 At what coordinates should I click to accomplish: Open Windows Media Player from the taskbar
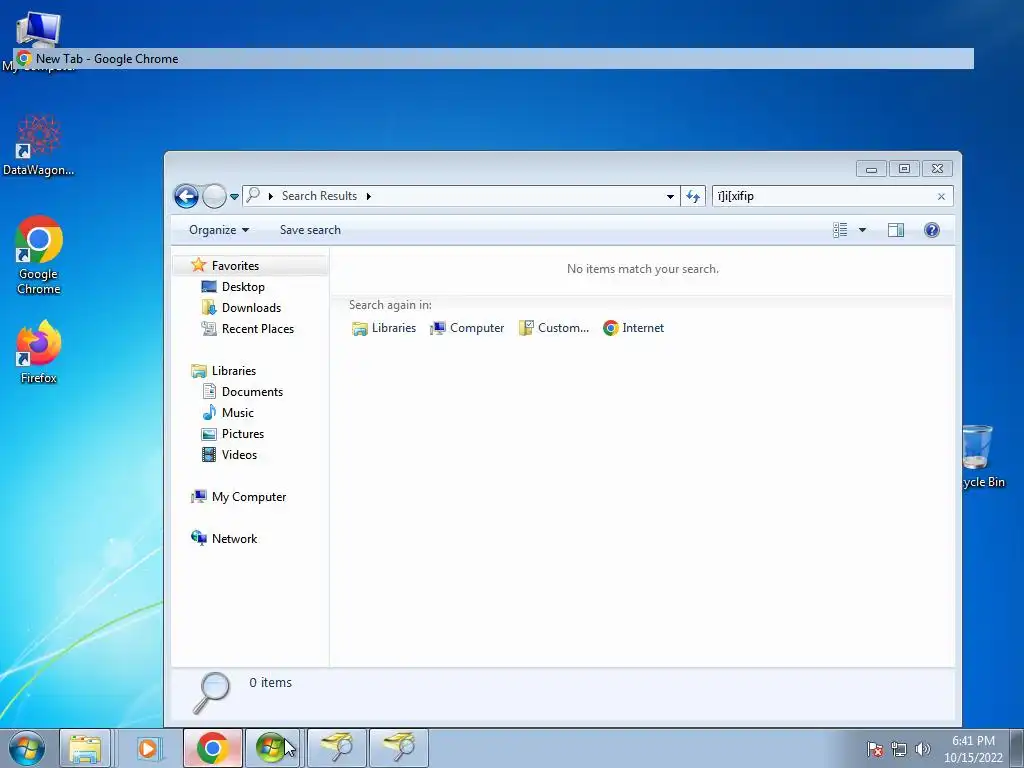point(148,748)
